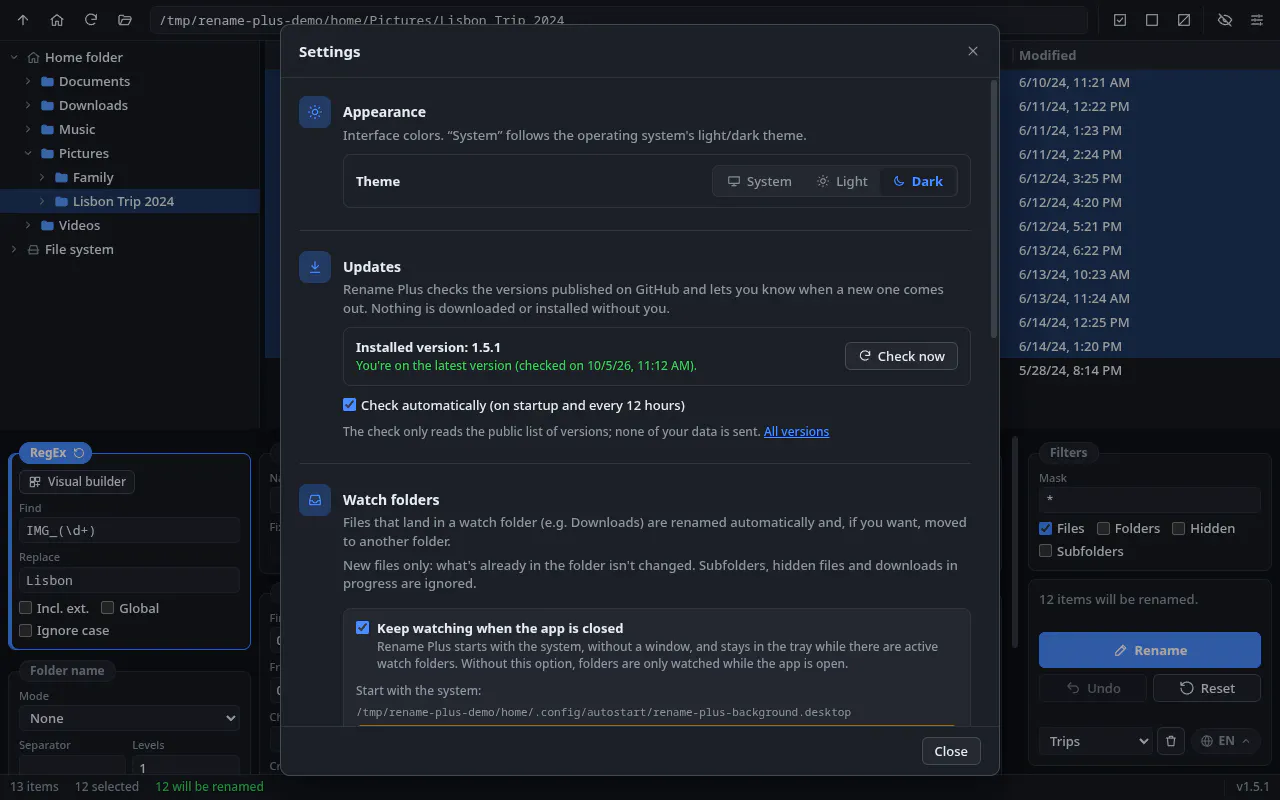Click the Find regex input field
The image size is (1280, 800).
(130, 530)
